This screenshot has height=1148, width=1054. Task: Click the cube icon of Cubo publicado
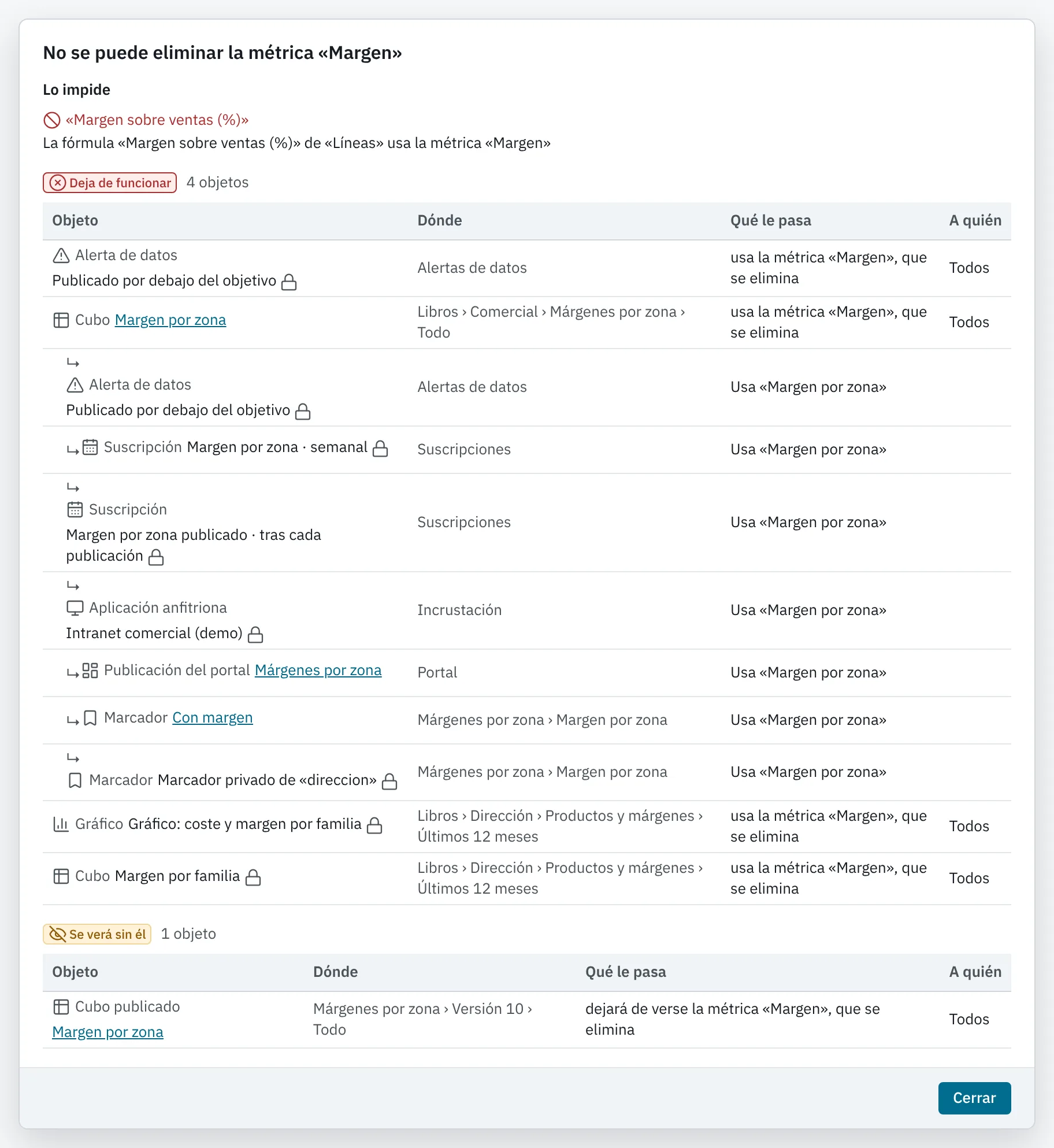tap(61, 1007)
